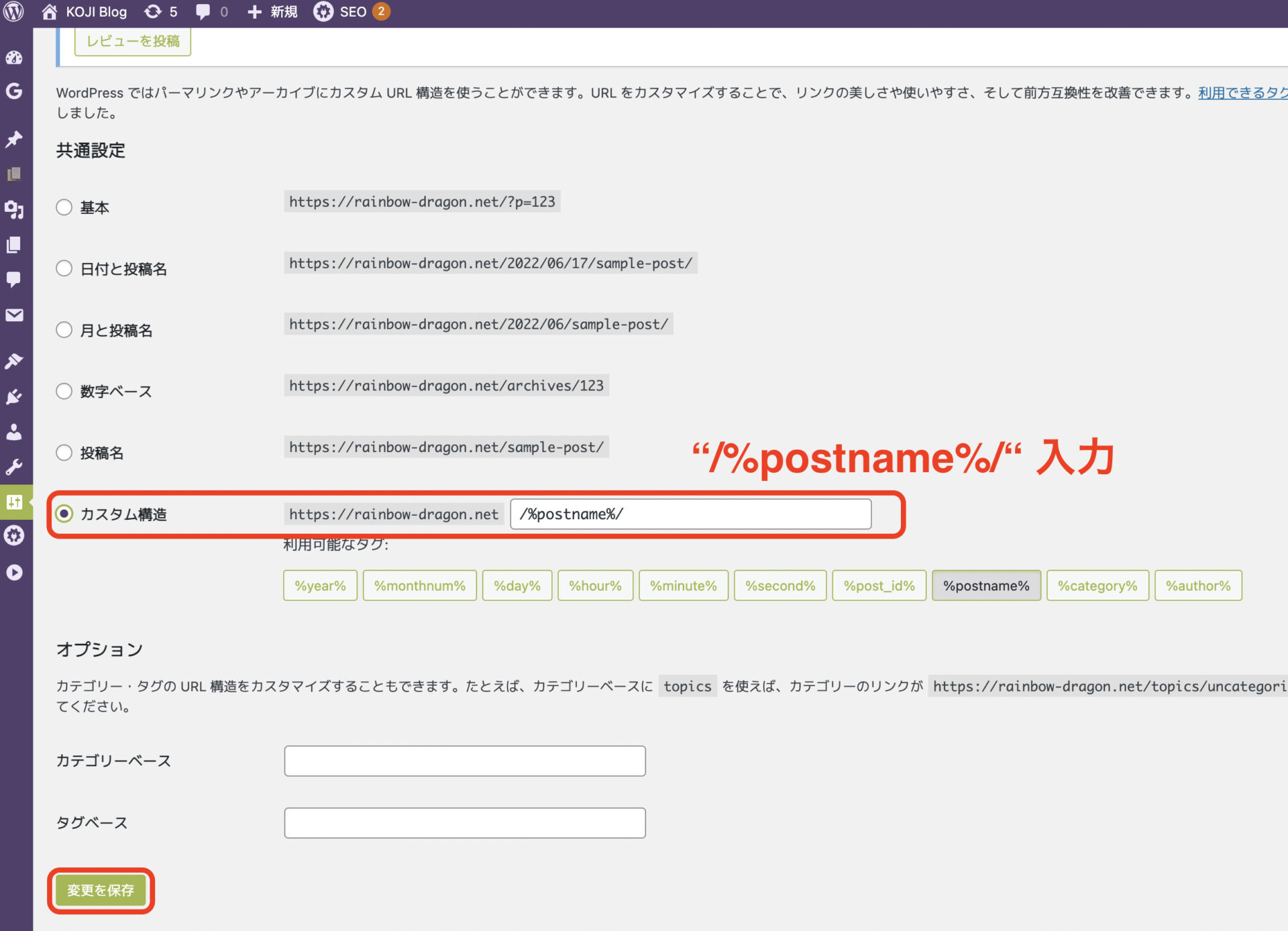Open the Site Kit G icon in sidebar
Screen dimensions: 1288x931
[x=14, y=91]
